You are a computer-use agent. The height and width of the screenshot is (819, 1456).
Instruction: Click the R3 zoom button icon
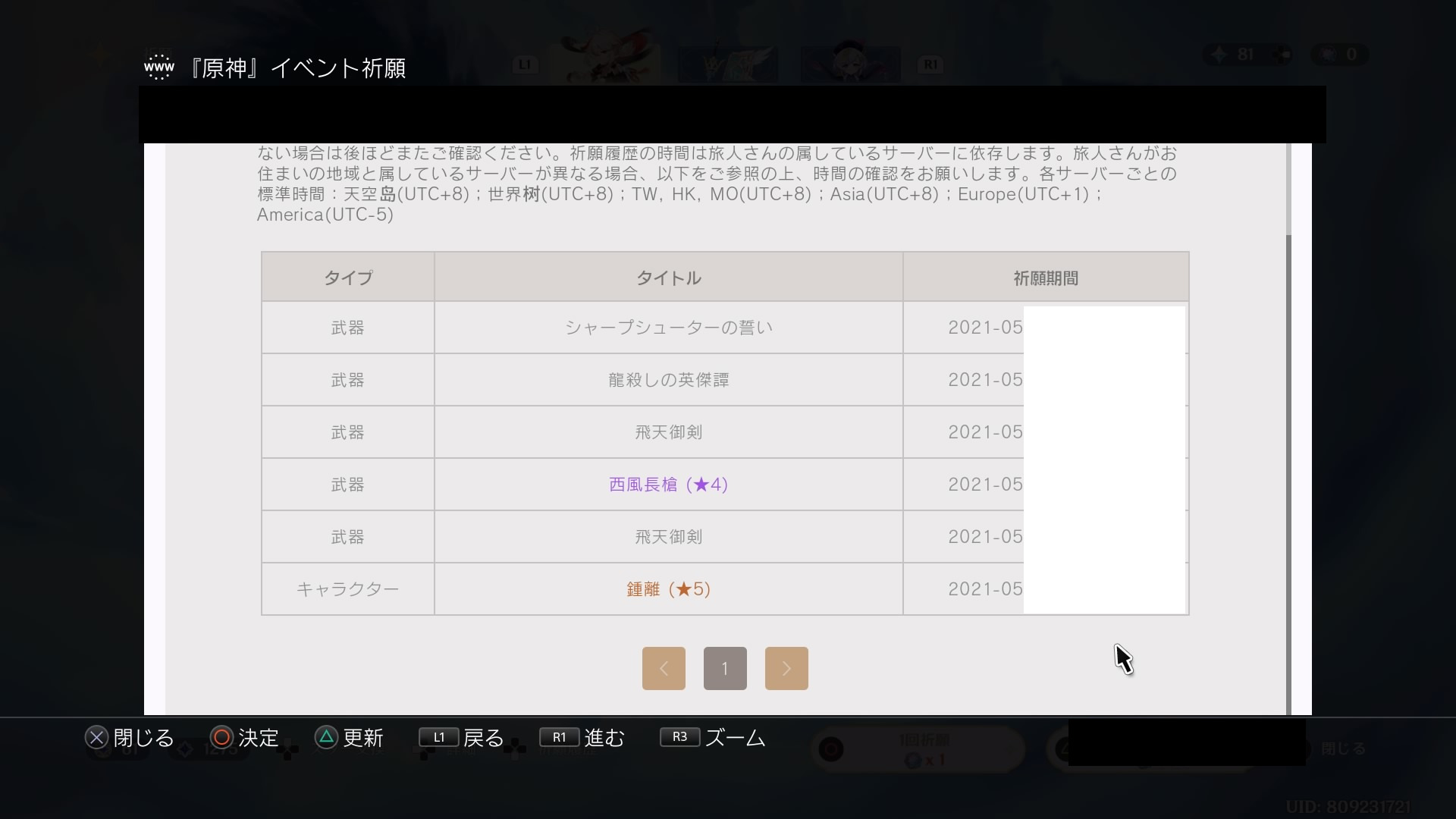(x=679, y=737)
